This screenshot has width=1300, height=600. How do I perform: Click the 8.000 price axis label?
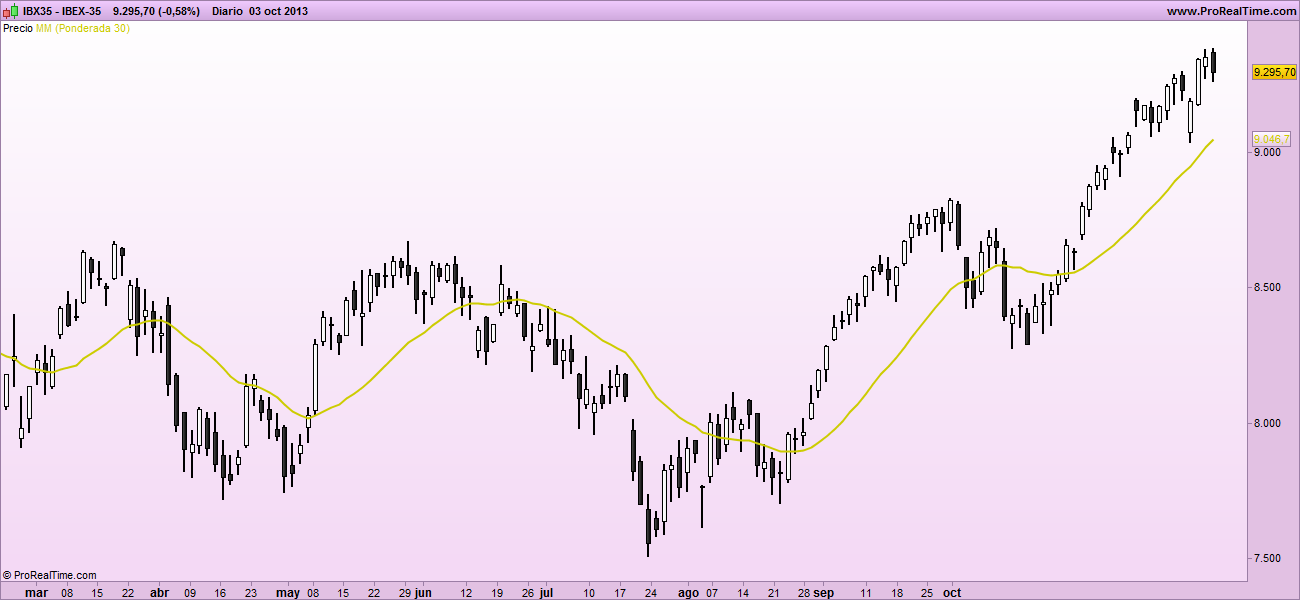tap(1266, 423)
